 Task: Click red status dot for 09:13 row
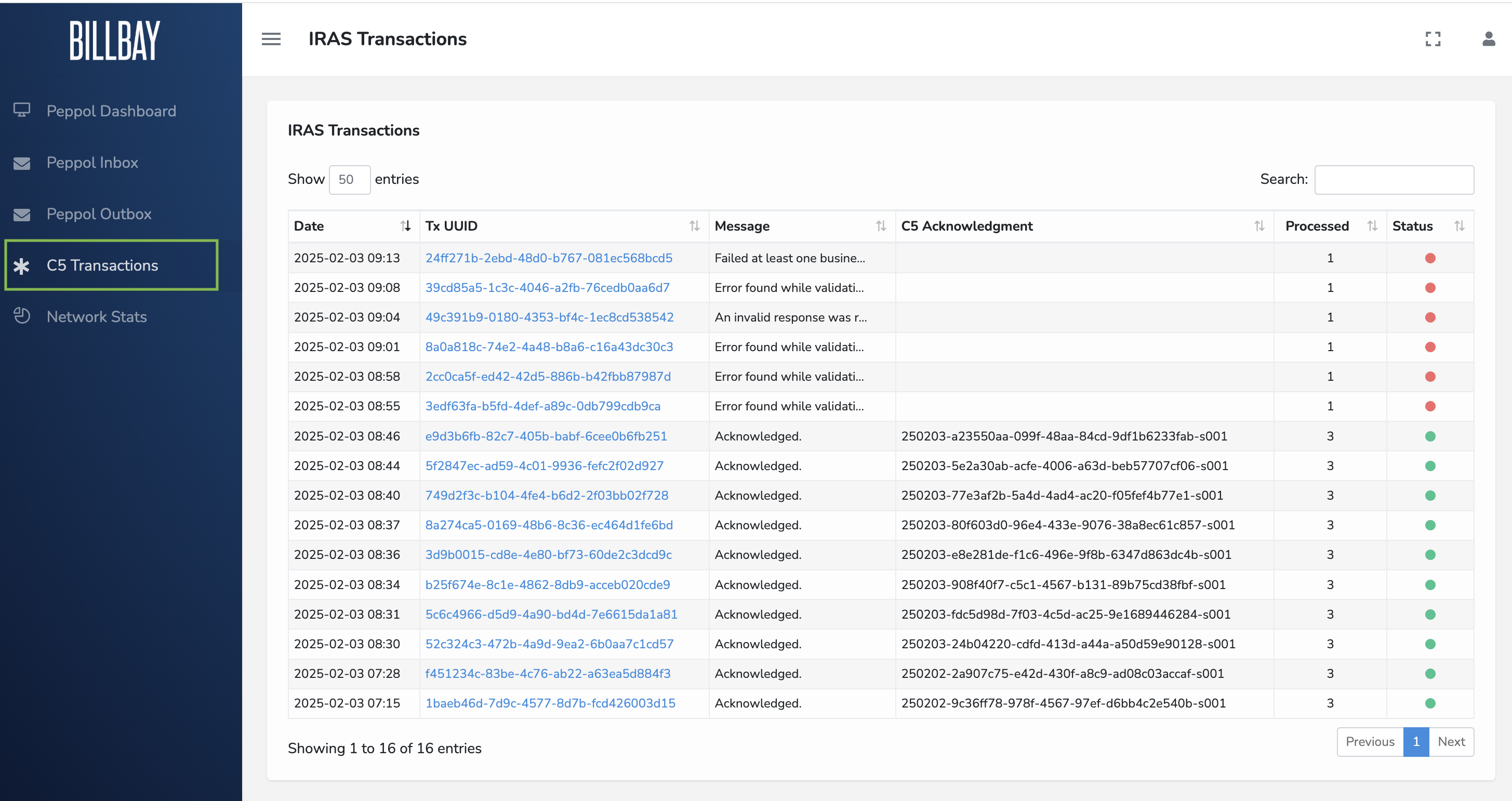pyautogui.click(x=1430, y=258)
